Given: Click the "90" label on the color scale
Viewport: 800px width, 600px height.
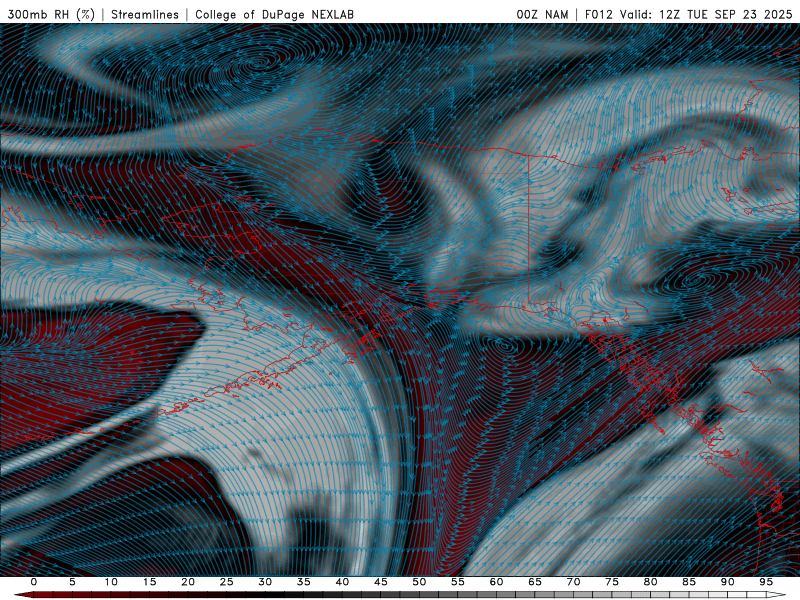Looking at the screenshot, I should (728, 582).
